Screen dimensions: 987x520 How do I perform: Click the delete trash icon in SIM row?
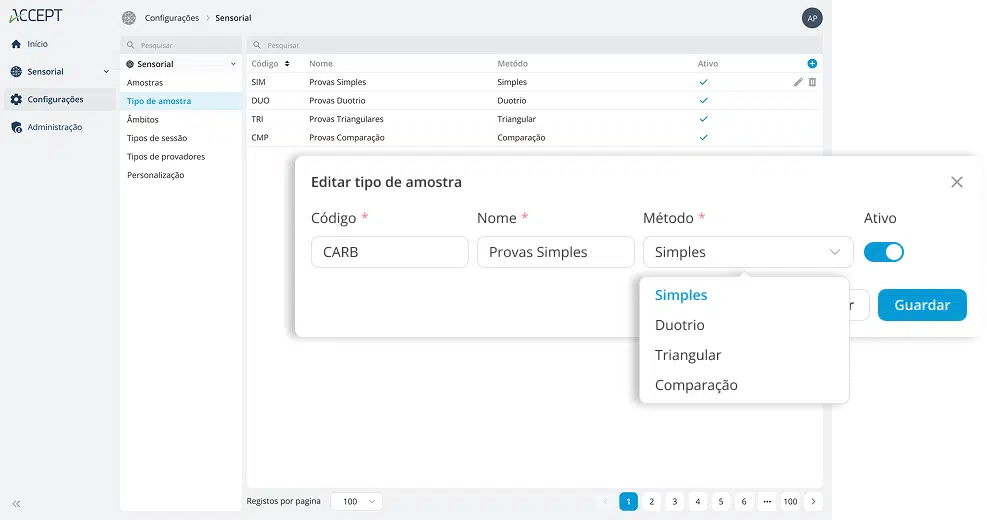813,82
